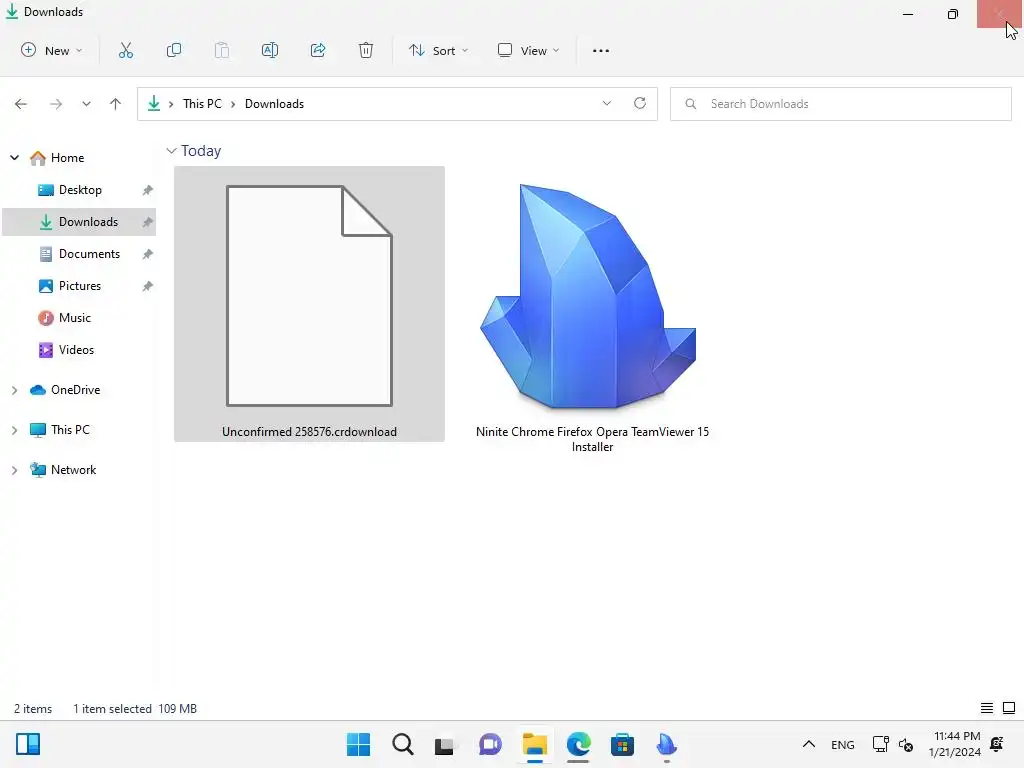
Task: Go back with the left arrow
Action: click(x=21, y=104)
